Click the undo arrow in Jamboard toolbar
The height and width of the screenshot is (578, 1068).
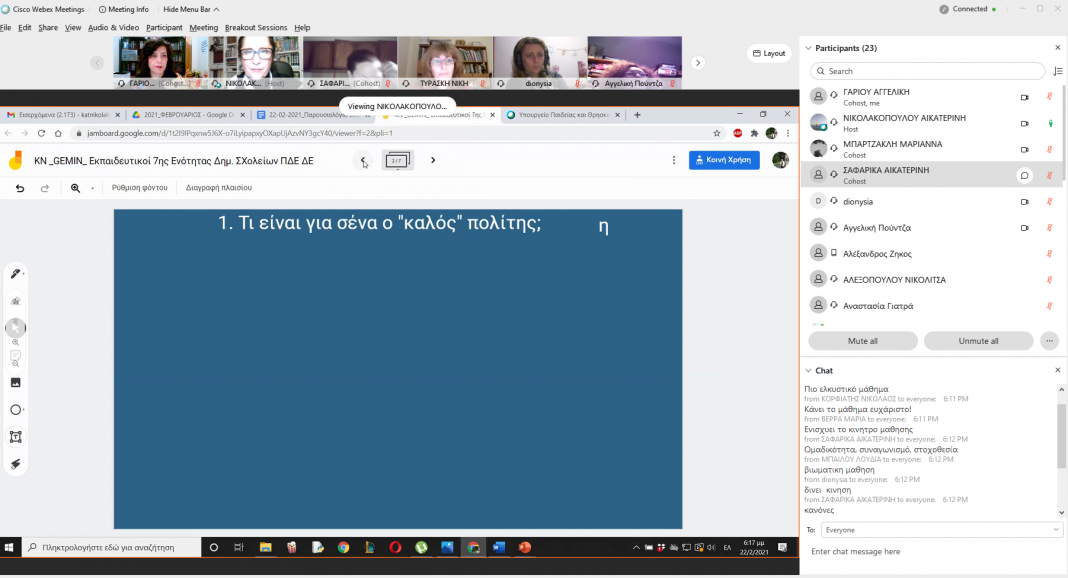20,188
